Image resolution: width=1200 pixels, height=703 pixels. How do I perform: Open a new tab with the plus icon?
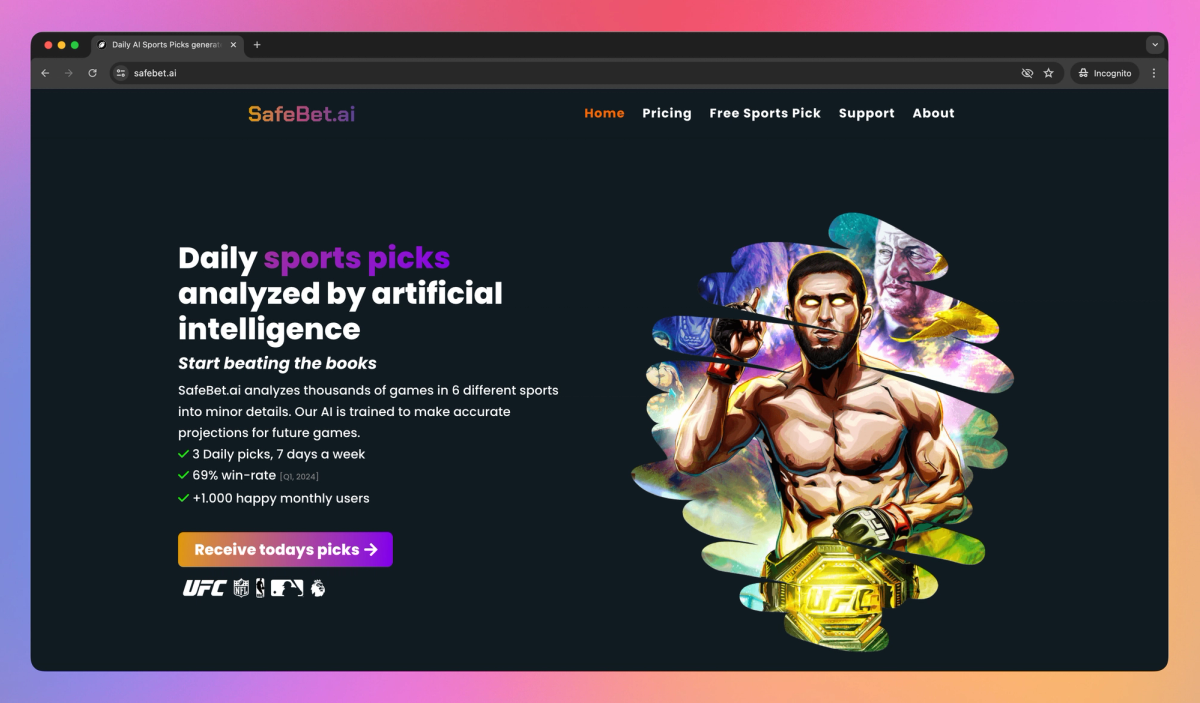click(257, 45)
